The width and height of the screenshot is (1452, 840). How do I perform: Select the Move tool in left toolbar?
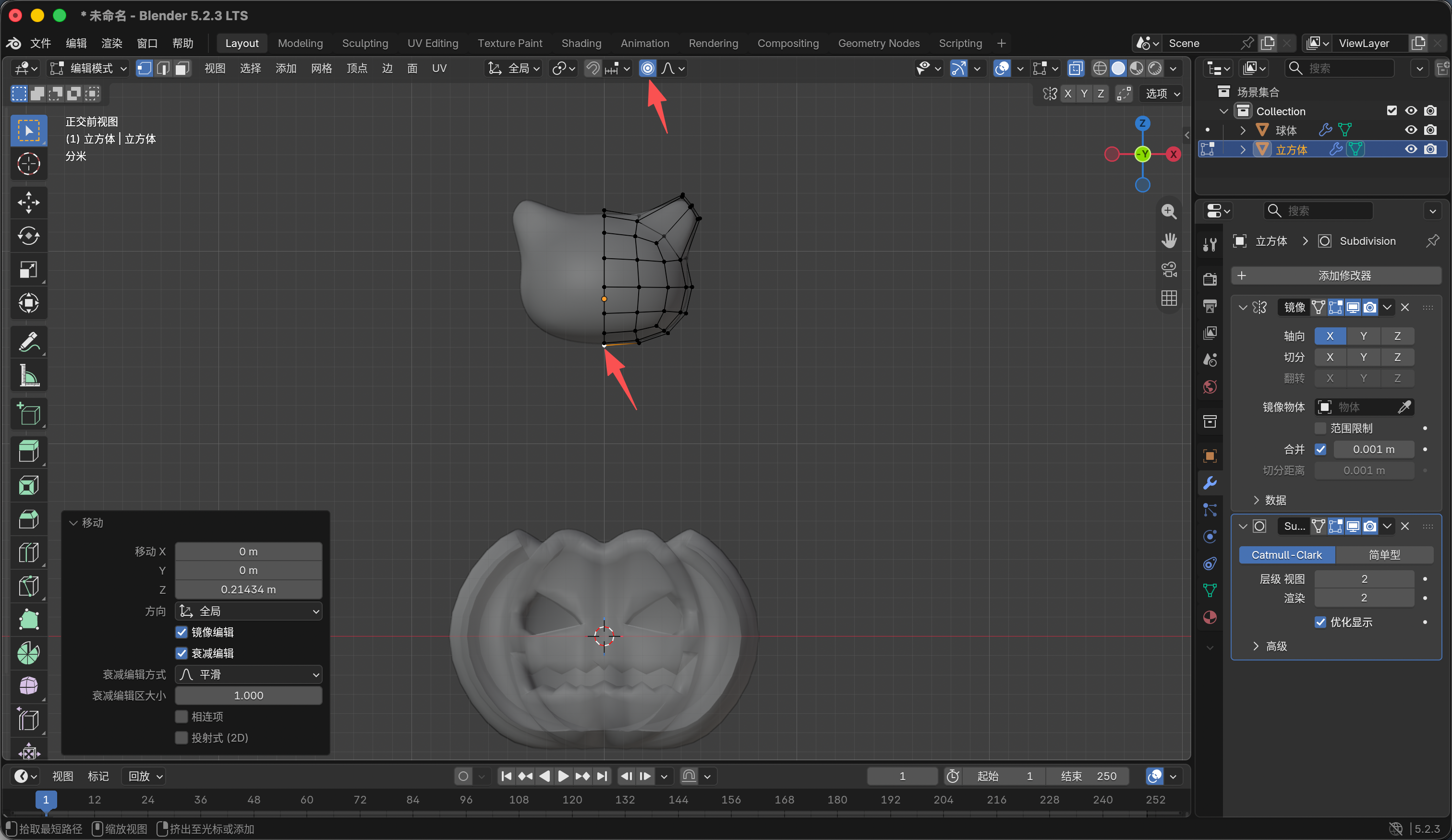[x=29, y=202]
